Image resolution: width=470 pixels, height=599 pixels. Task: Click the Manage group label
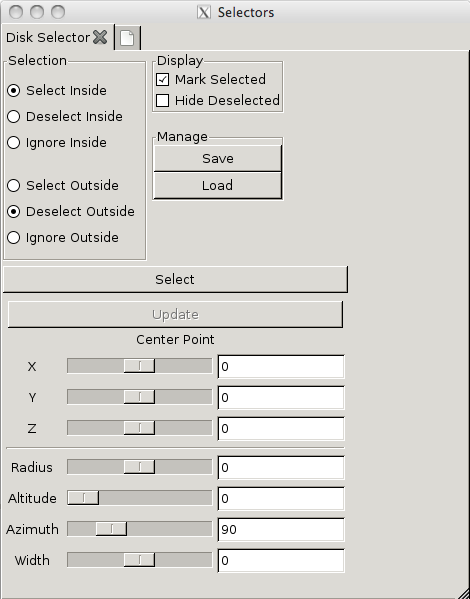(x=182, y=137)
